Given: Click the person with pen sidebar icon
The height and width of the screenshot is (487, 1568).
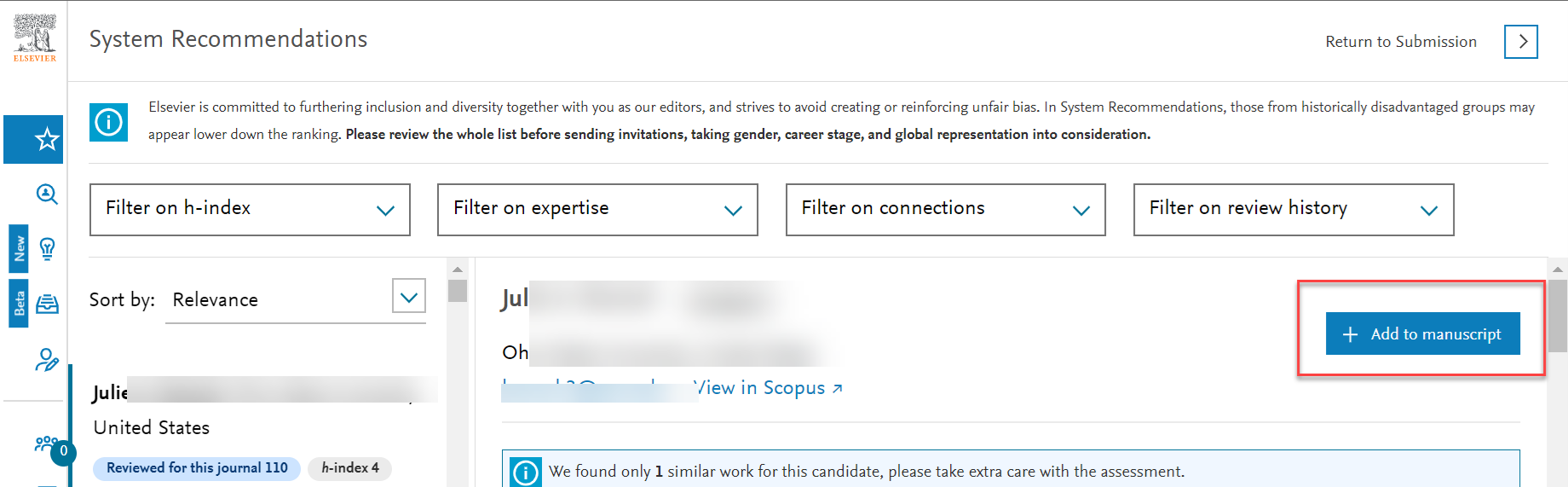Looking at the screenshot, I should click(47, 360).
